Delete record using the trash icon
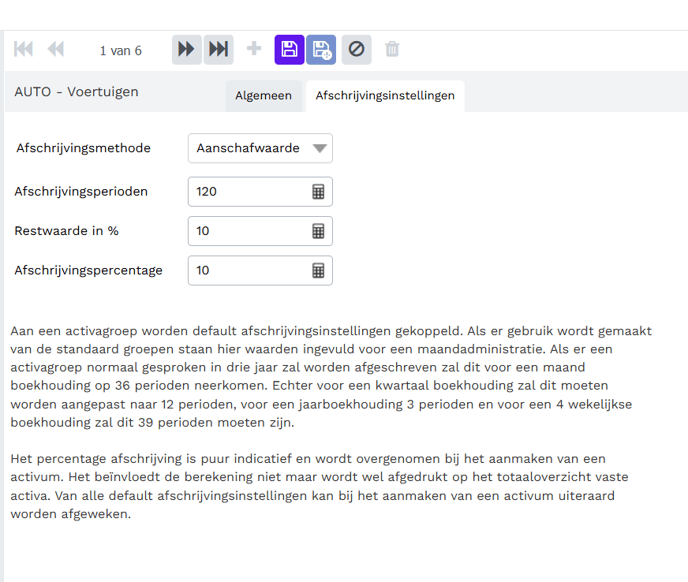 pos(392,49)
